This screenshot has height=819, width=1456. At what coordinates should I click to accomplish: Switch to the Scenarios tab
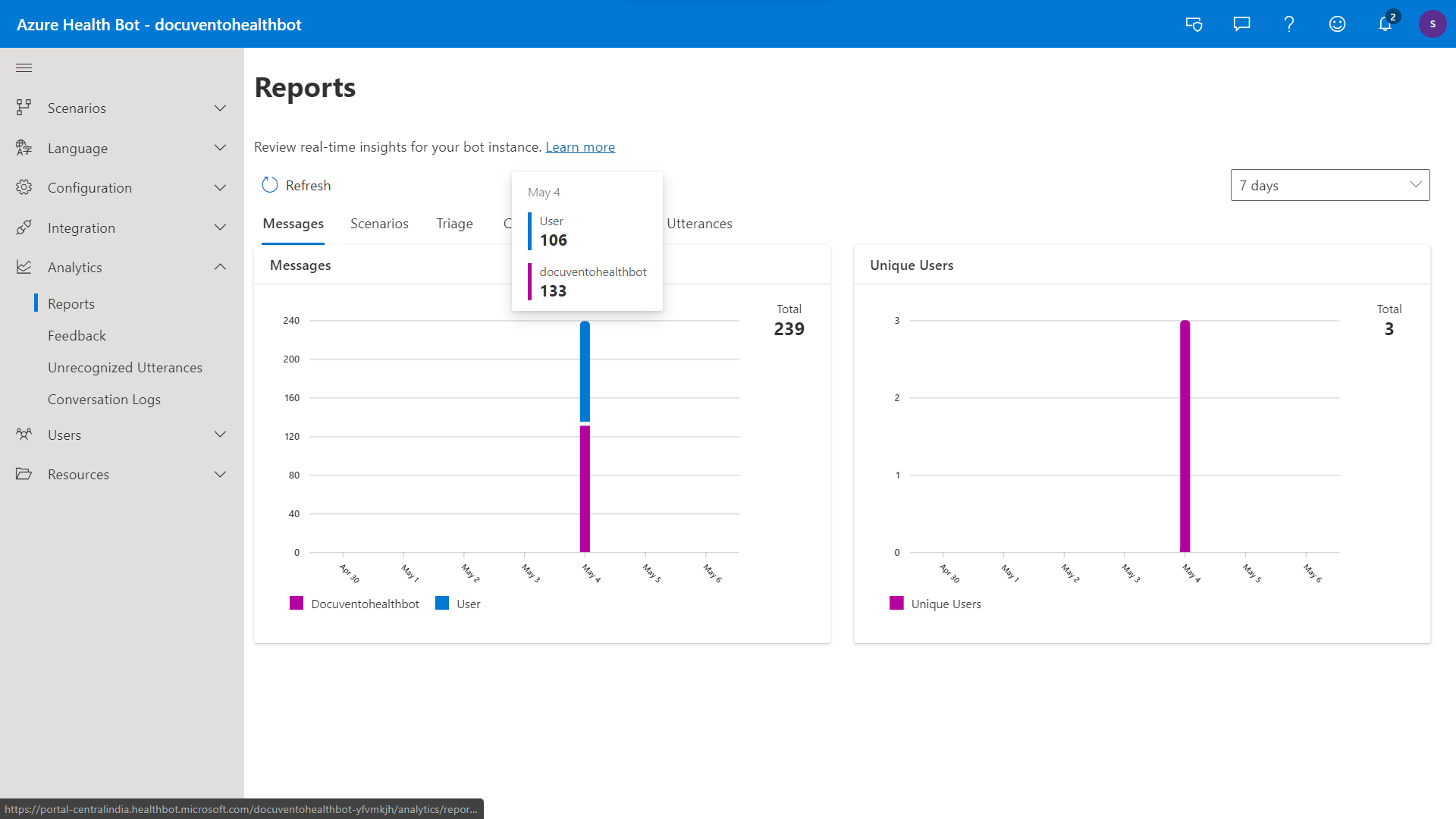point(379,224)
